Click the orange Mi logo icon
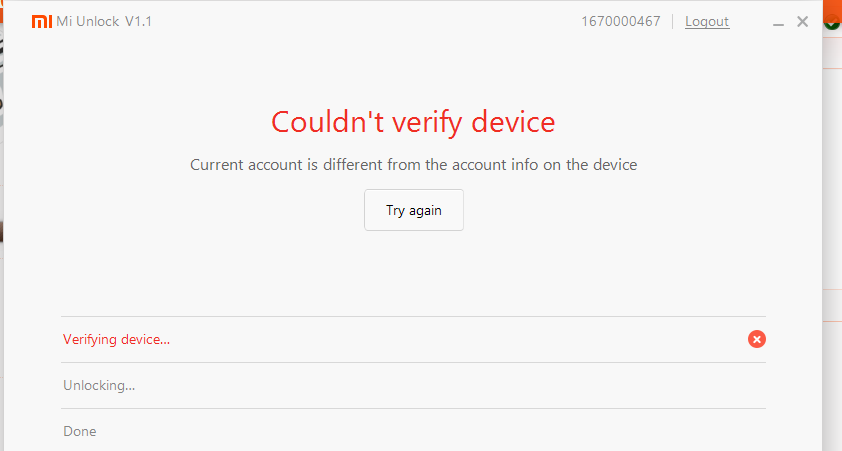This screenshot has height=451, width=842. point(42,21)
